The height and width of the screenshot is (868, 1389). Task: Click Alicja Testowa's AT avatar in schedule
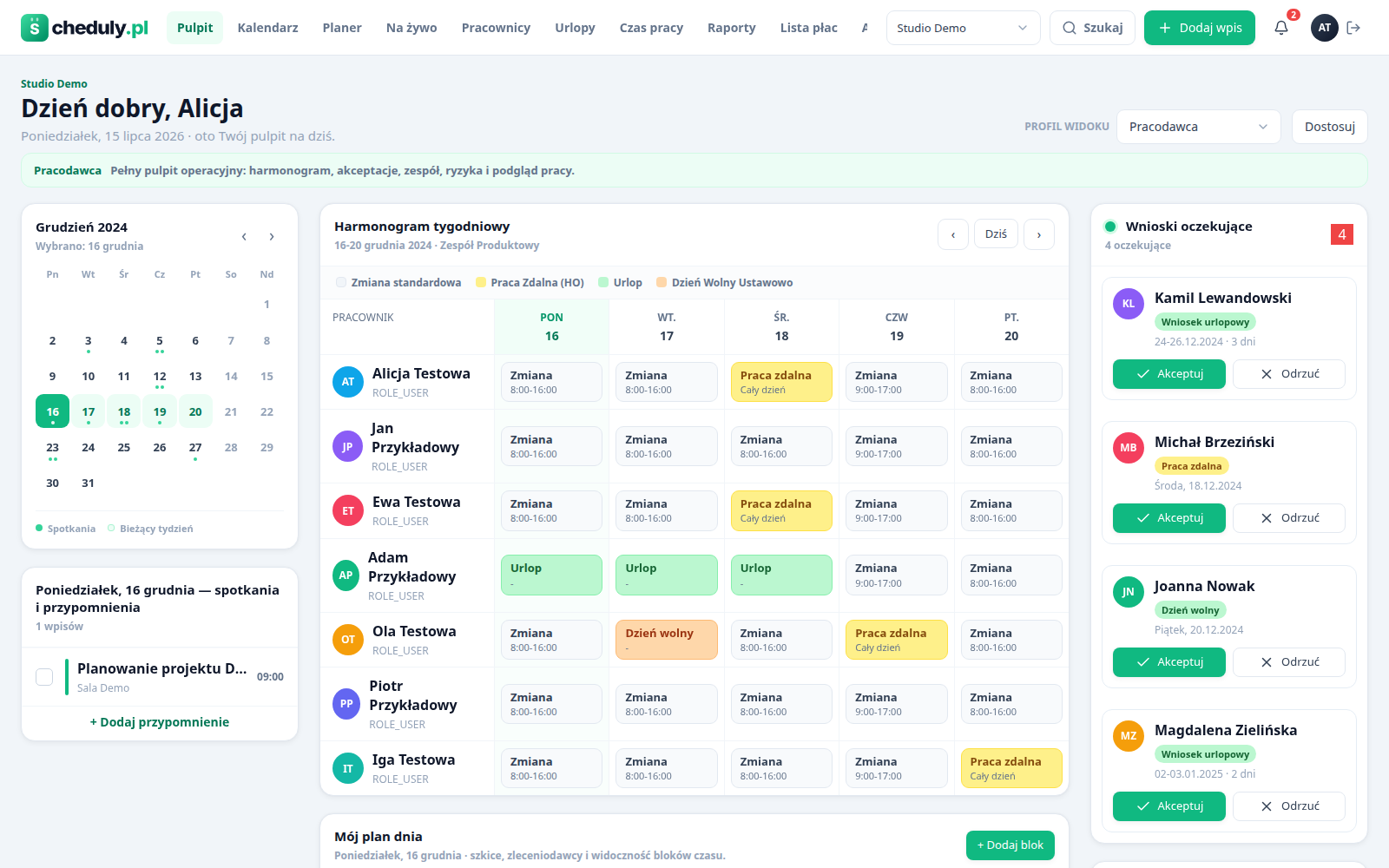point(348,382)
